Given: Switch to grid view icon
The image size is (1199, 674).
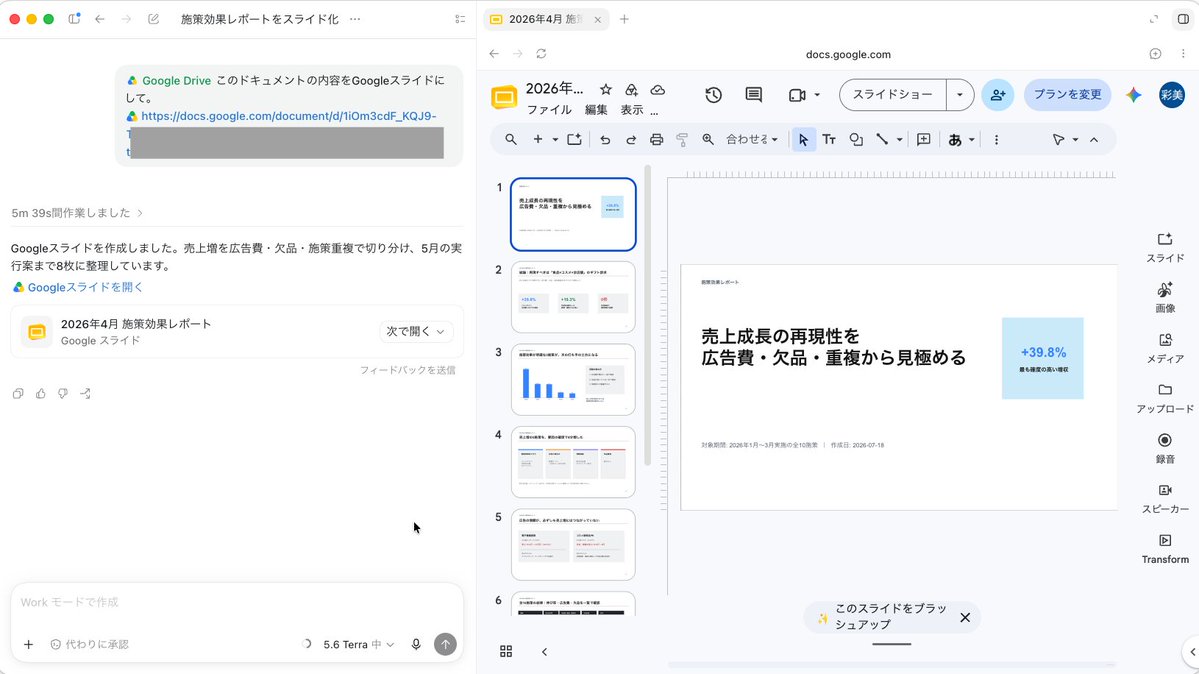Looking at the screenshot, I should click(506, 651).
